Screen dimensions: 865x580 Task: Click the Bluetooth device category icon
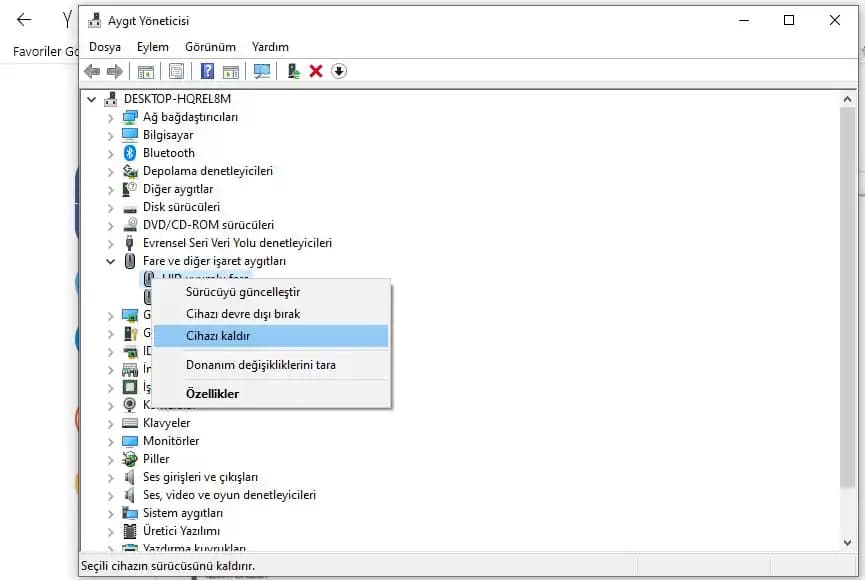(x=129, y=153)
